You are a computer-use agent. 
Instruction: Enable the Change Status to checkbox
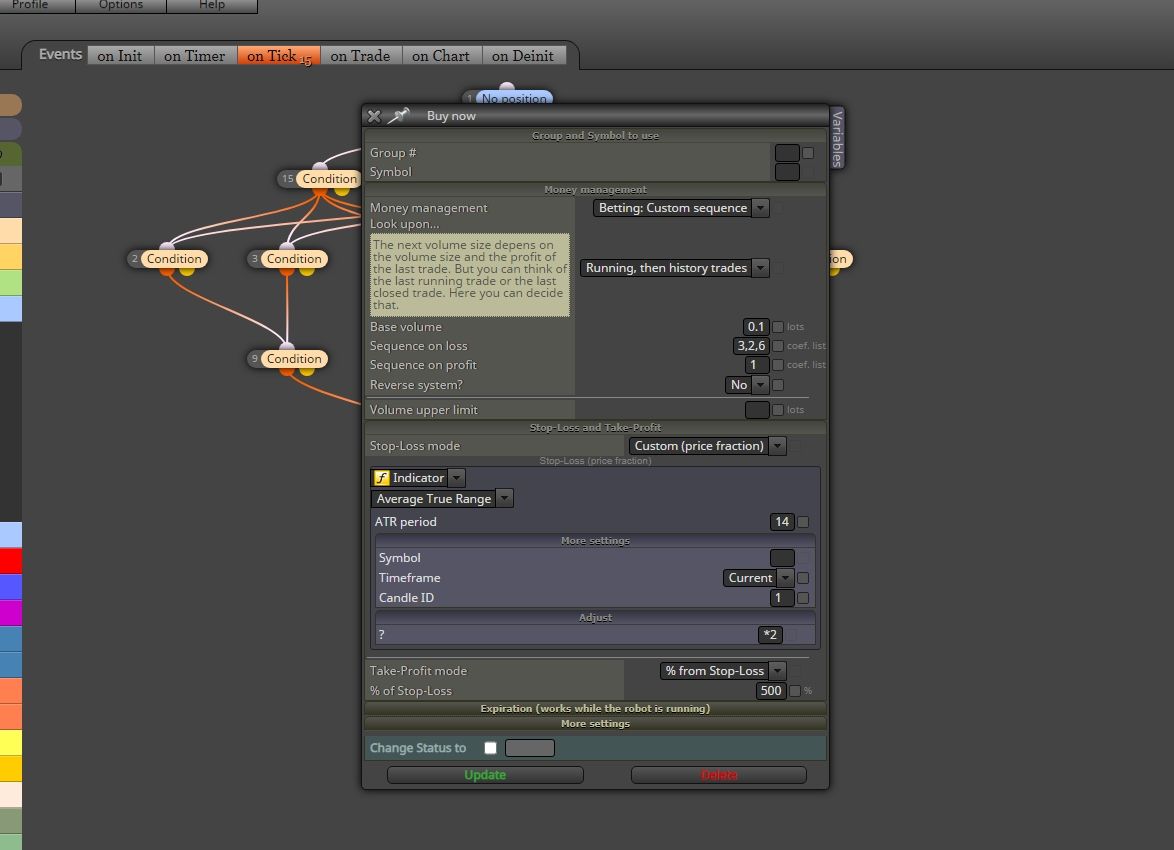(x=490, y=747)
